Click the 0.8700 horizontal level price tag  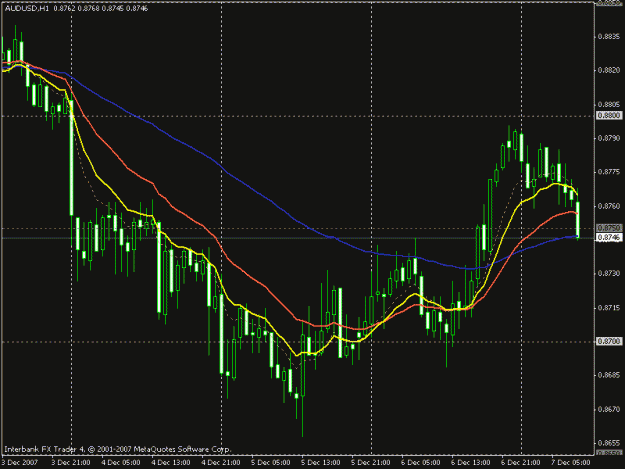609,341
